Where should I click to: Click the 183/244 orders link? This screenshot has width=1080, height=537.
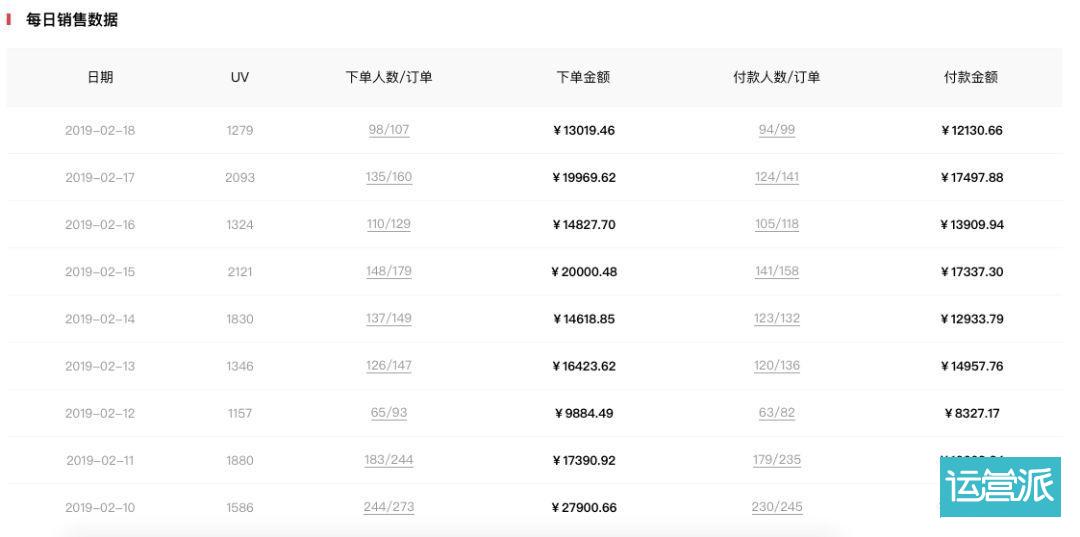click(389, 460)
